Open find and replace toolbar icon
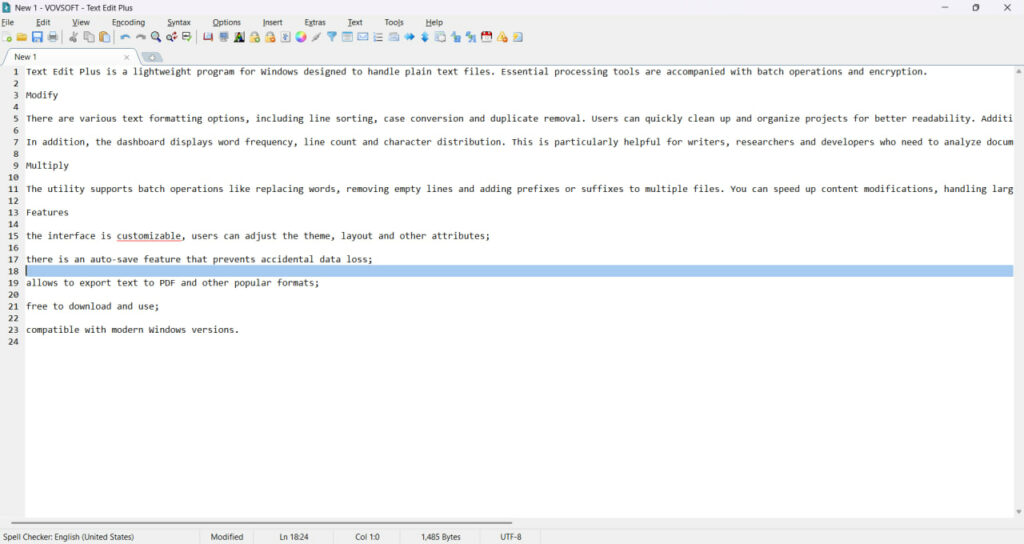 [171, 37]
